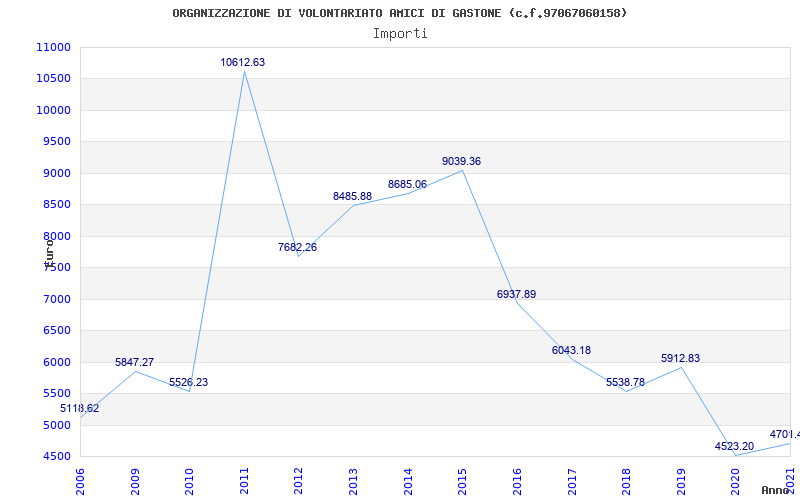Click the 2017 year label
800x500 pixels.
[x=572, y=481]
